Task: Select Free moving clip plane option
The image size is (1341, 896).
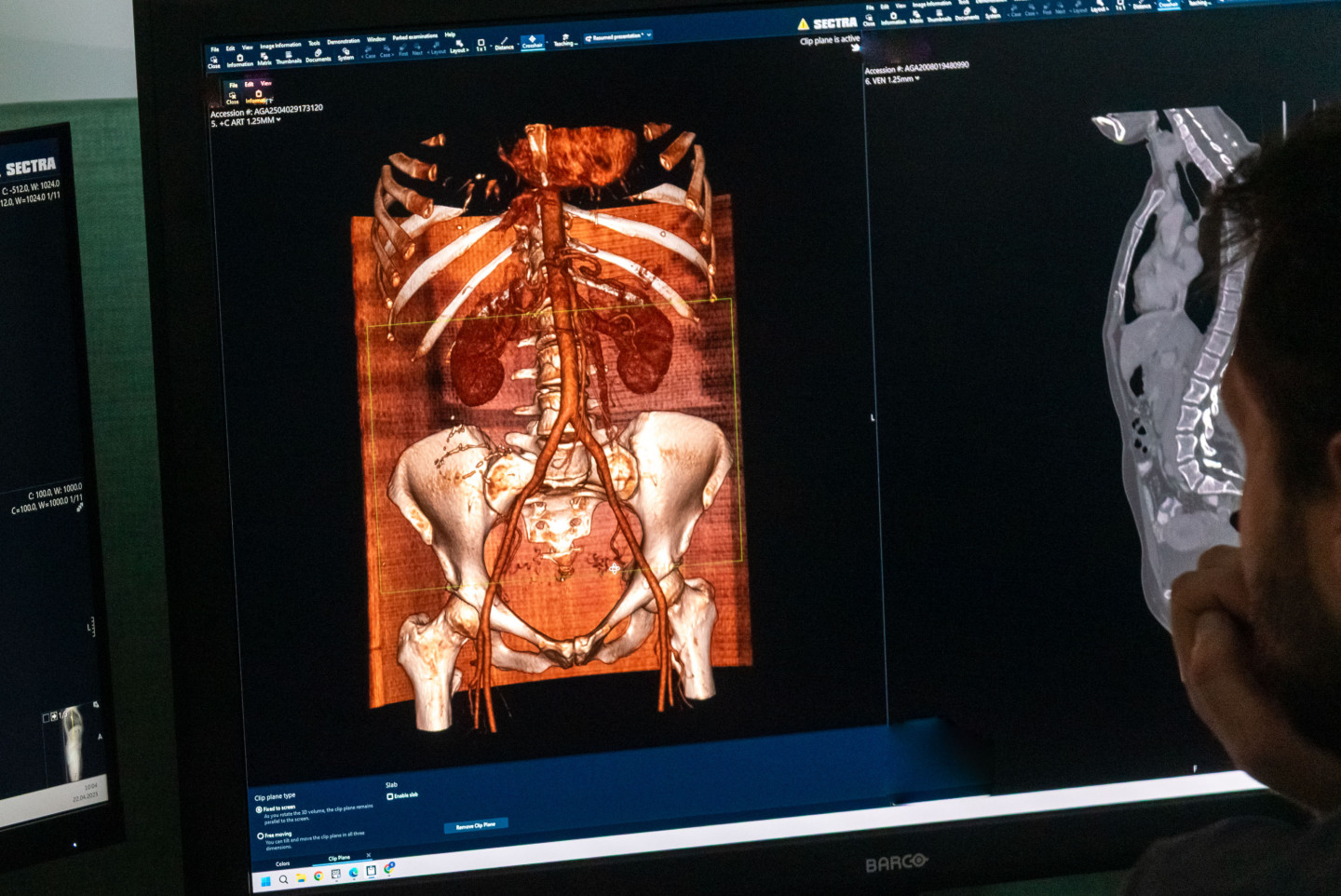Action: [260, 835]
